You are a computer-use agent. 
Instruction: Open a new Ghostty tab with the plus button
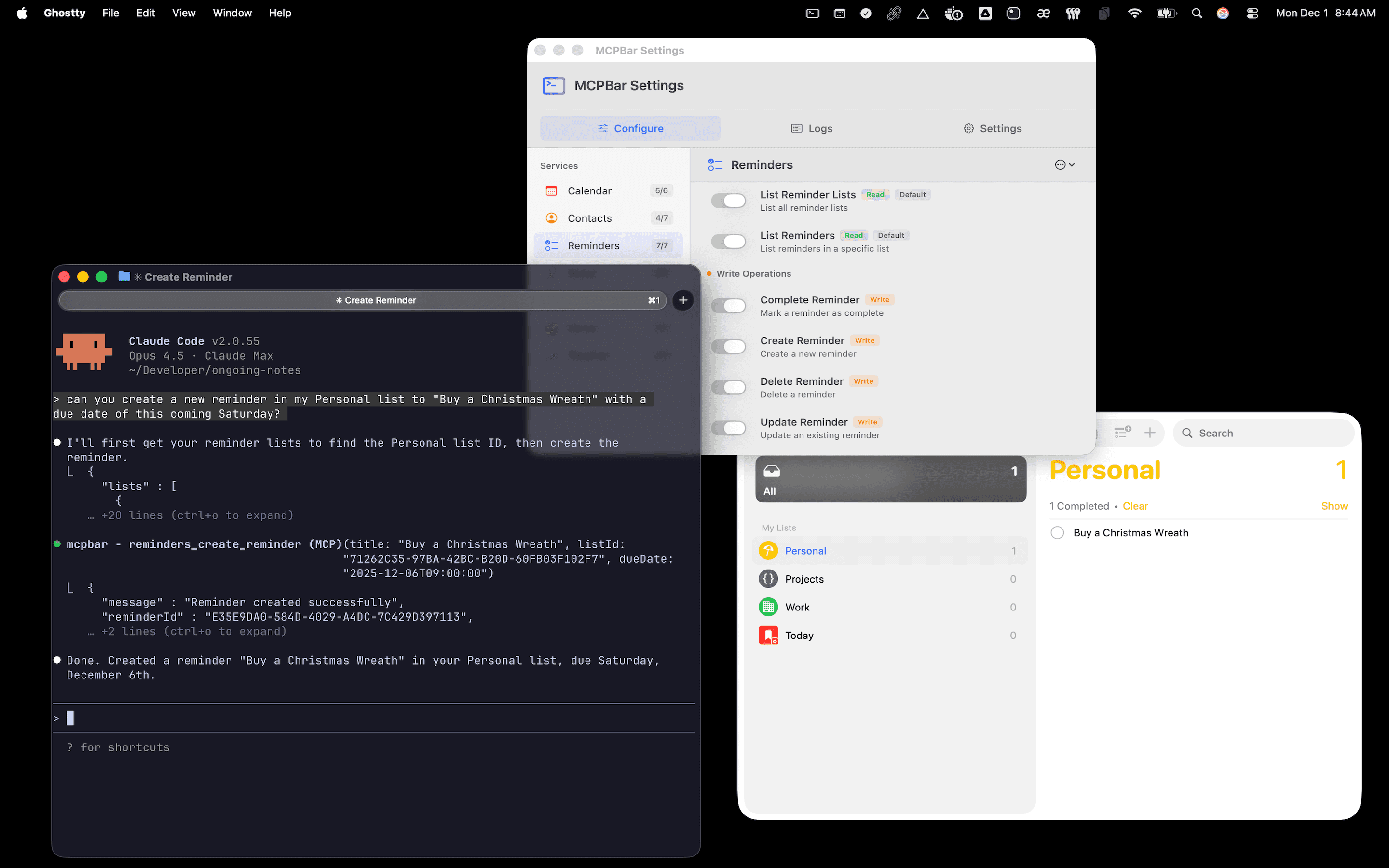click(682, 299)
